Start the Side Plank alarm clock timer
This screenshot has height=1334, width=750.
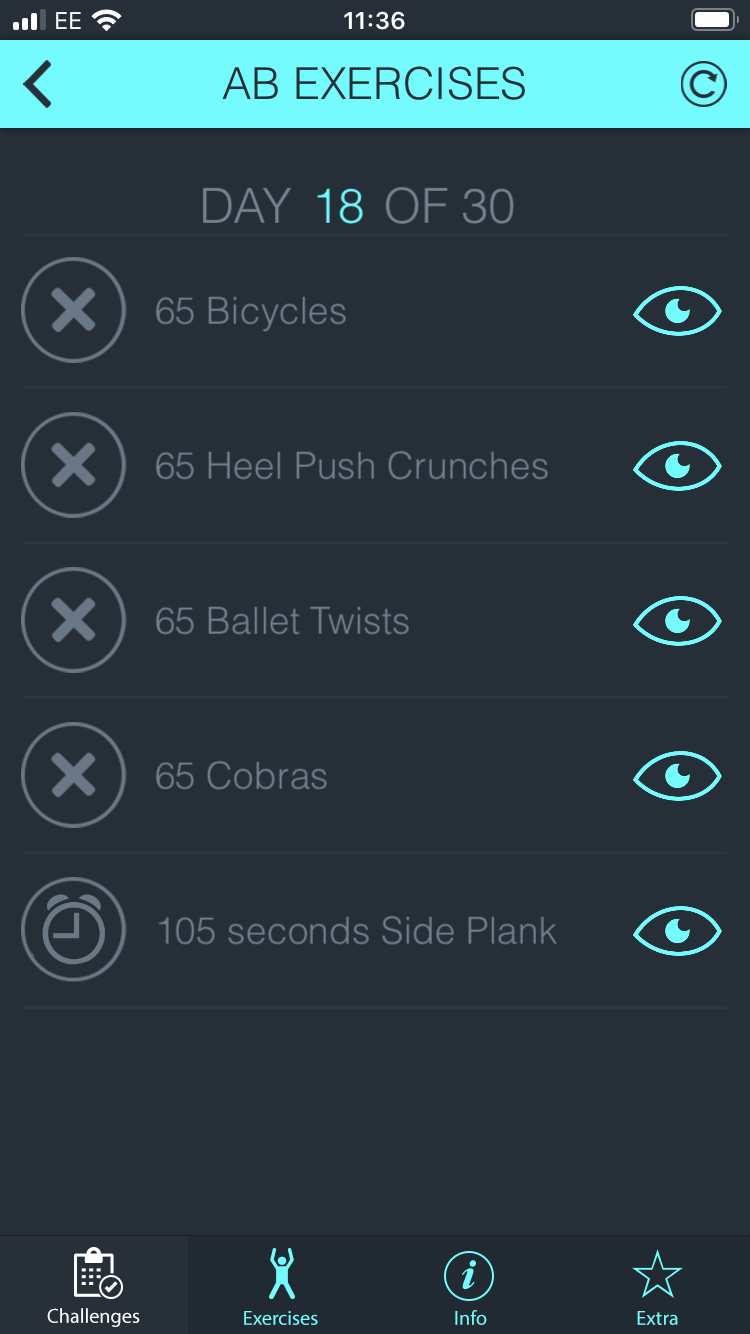tap(73, 930)
